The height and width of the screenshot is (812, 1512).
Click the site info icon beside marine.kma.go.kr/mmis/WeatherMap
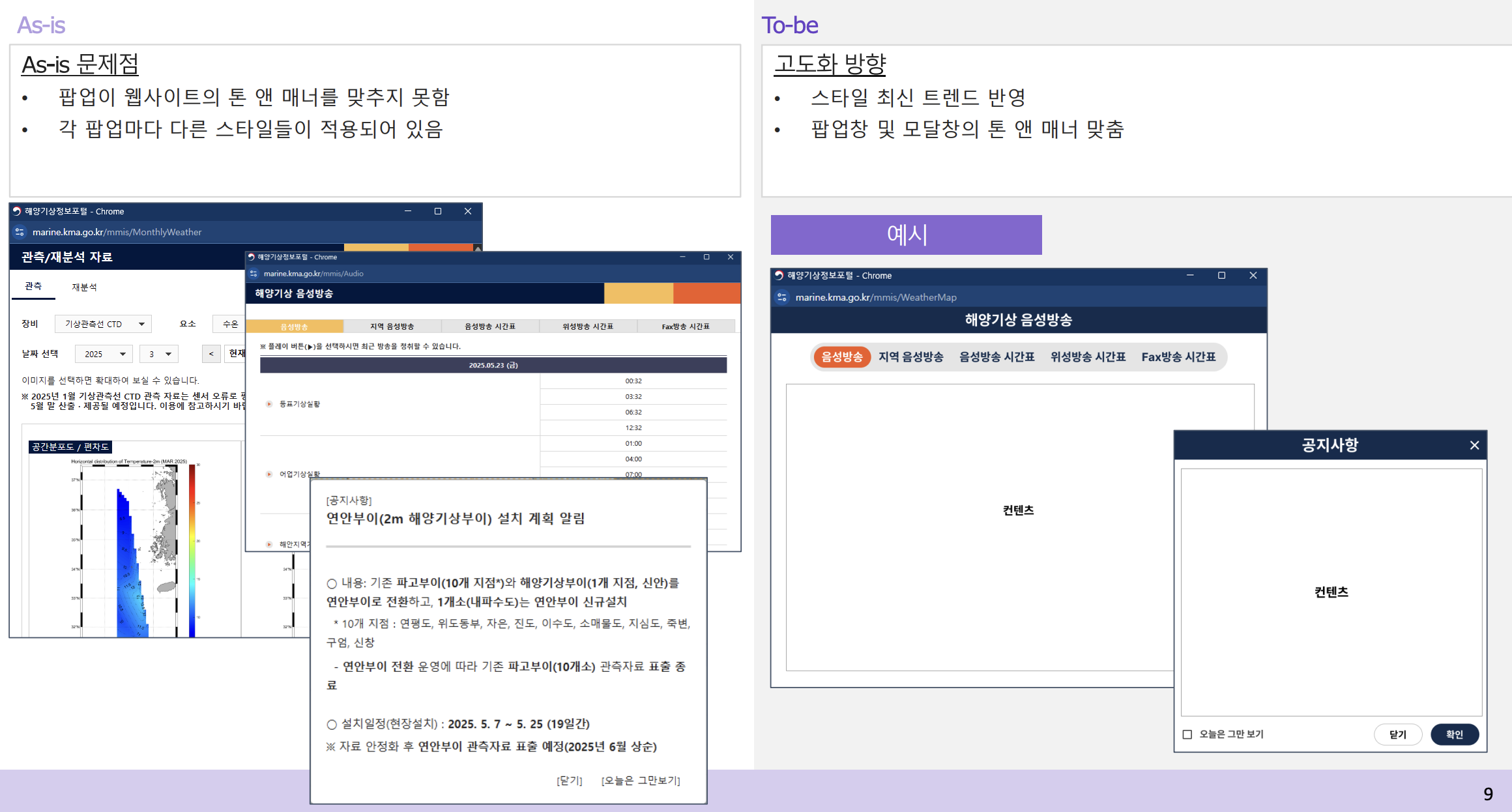tap(782, 297)
